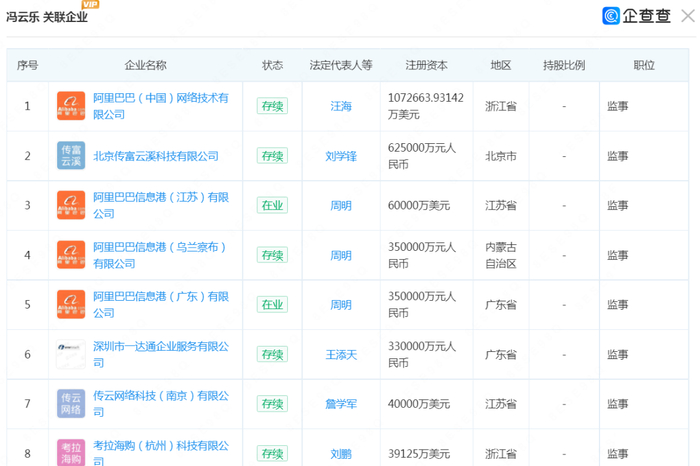Click the 传富云溪 company logo icon
700x466 pixels.
click(71, 155)
